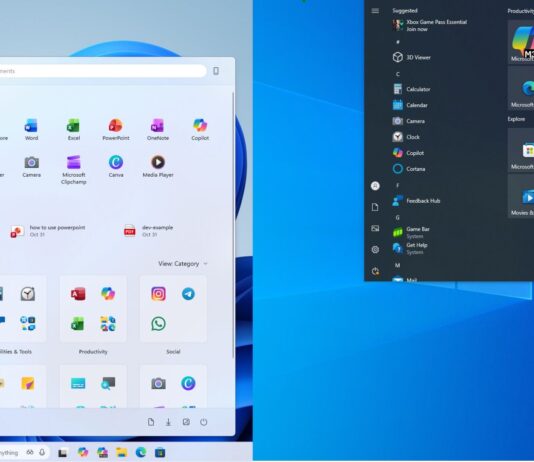Open Camera entry in Windows 10 app list

(409, 121)
